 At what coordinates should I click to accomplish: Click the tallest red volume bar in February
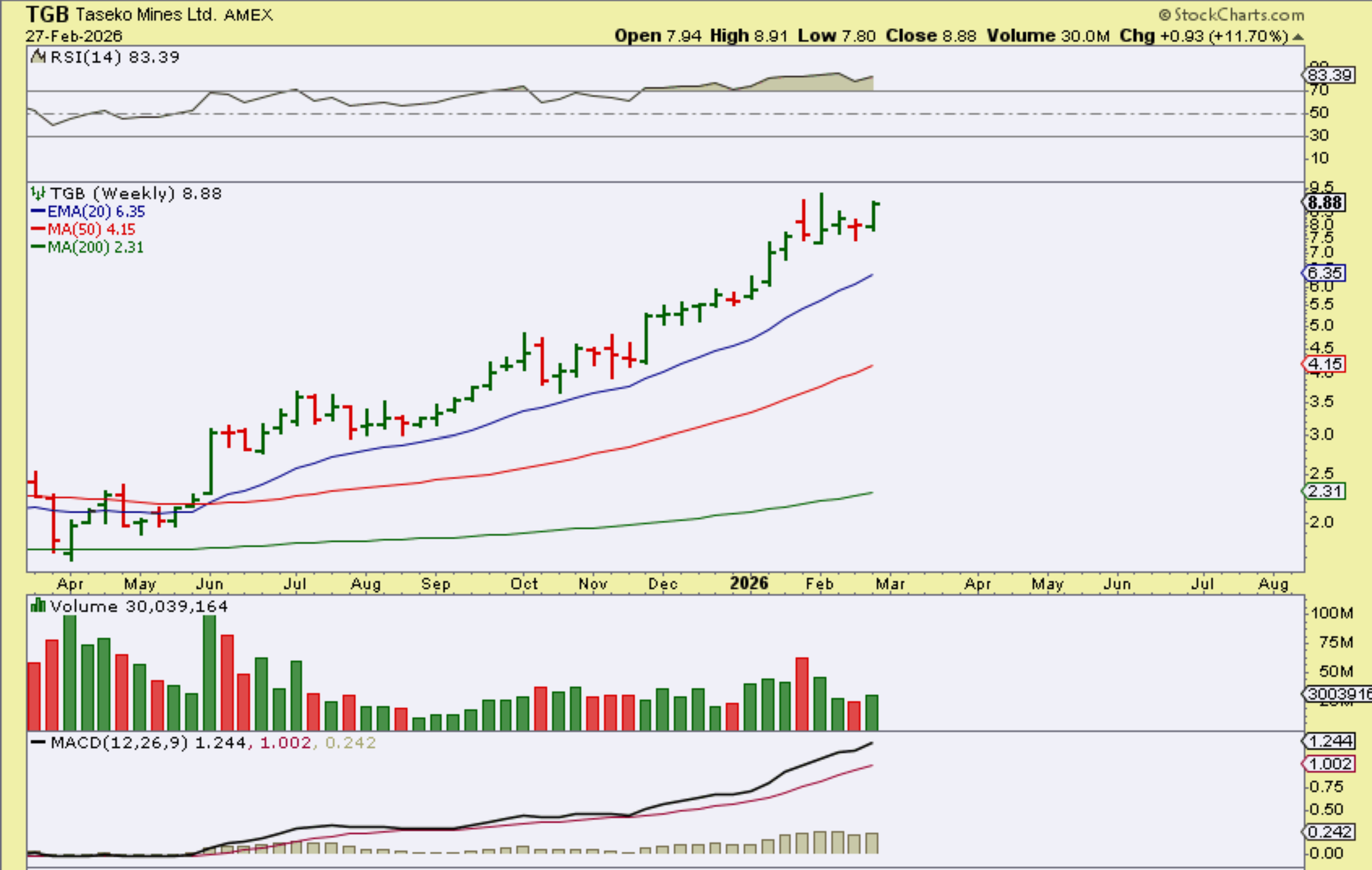pyautogui.click(x=802, y=694)
